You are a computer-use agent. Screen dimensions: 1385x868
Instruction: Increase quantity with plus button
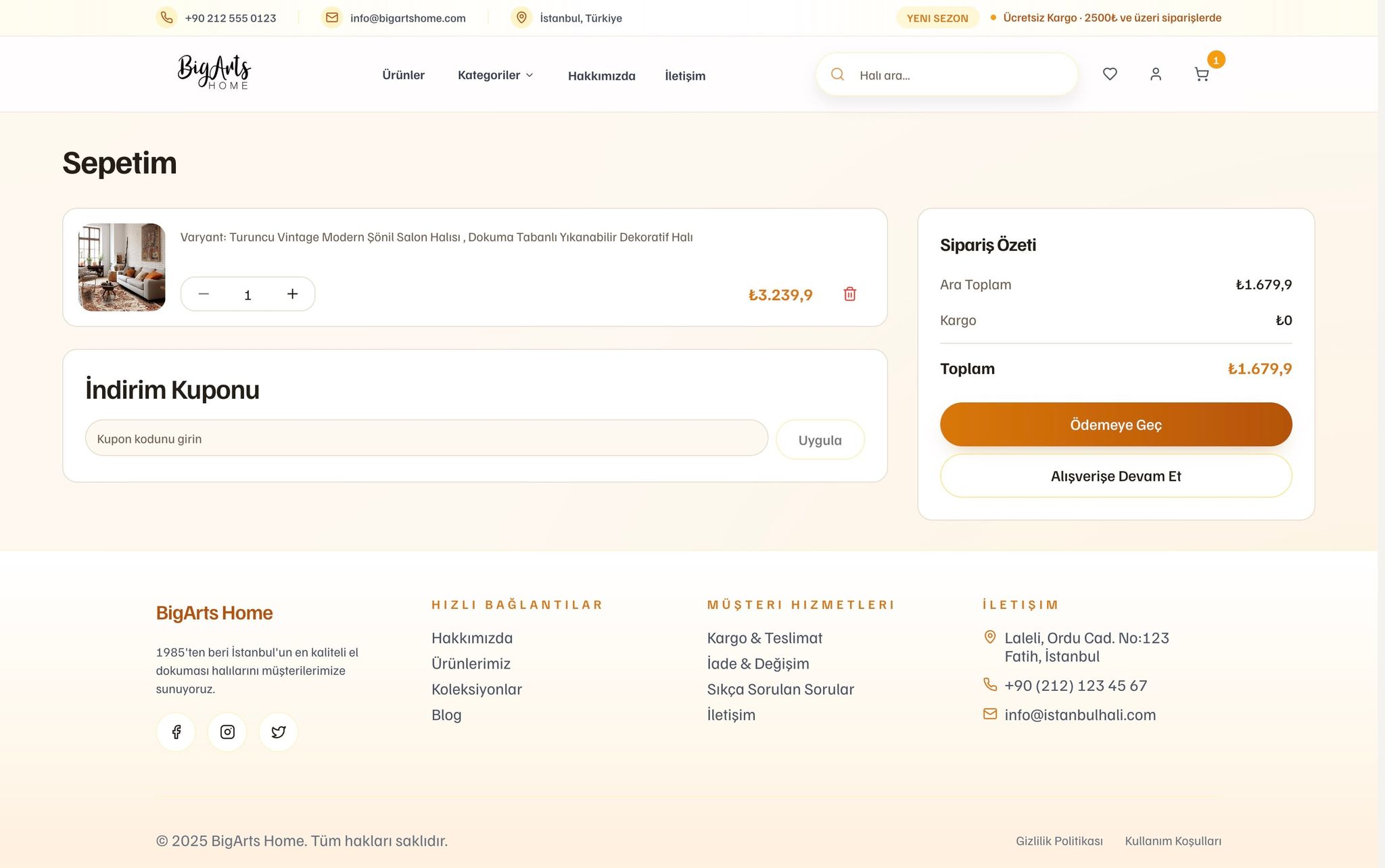(x=292, y=294)
